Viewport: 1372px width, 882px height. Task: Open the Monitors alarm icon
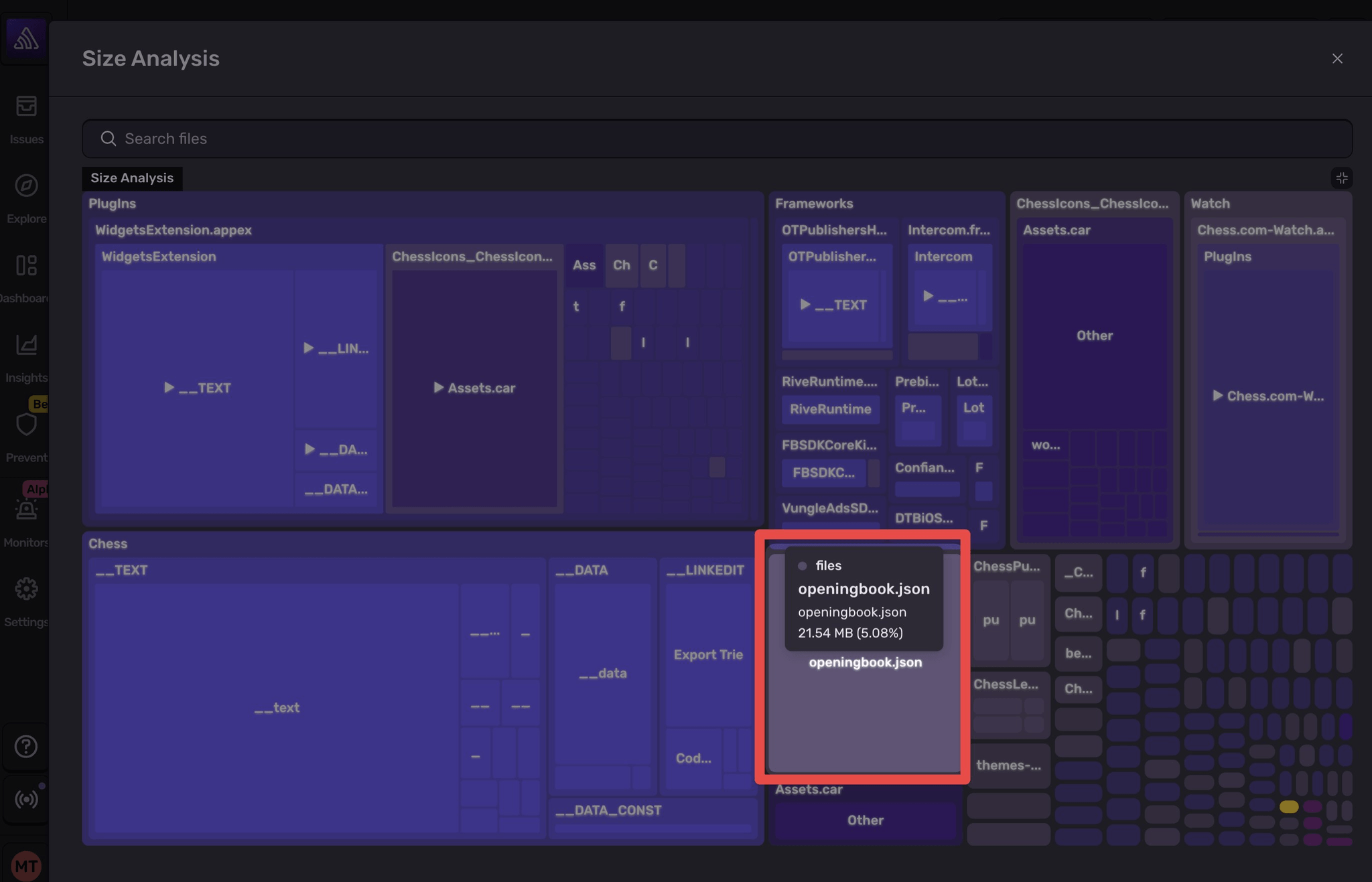click(x=25, y=510)
